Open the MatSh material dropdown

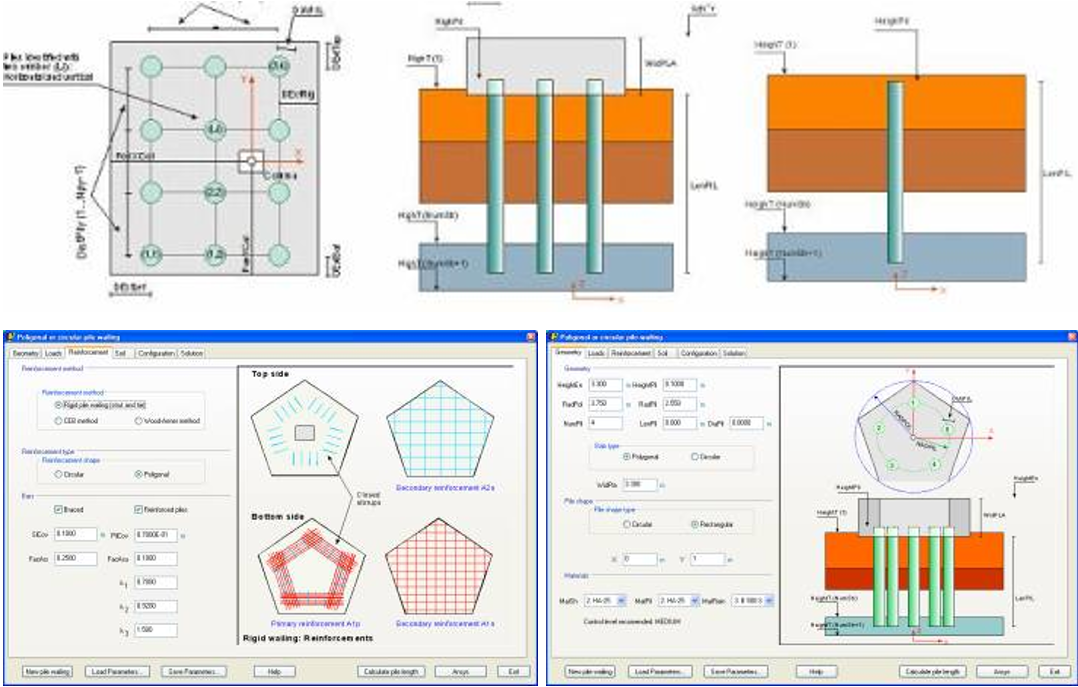623,600
